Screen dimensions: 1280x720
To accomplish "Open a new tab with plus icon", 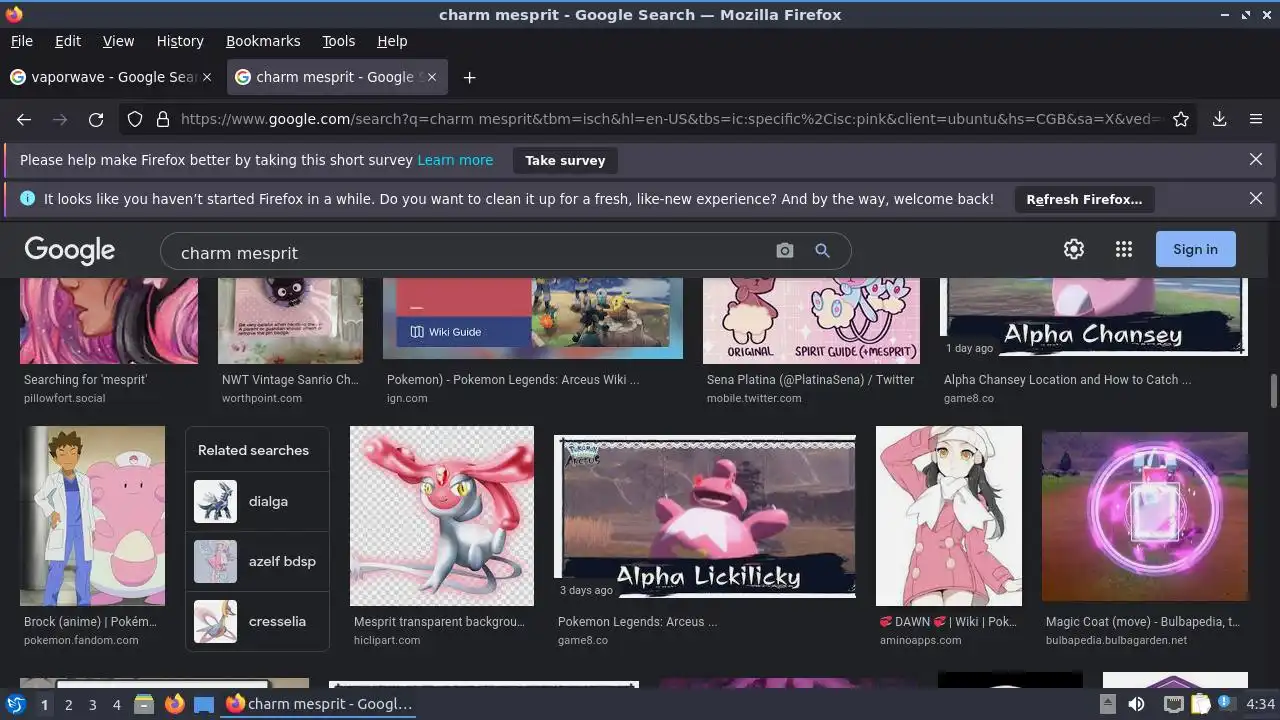I will (x=469, y=77).
